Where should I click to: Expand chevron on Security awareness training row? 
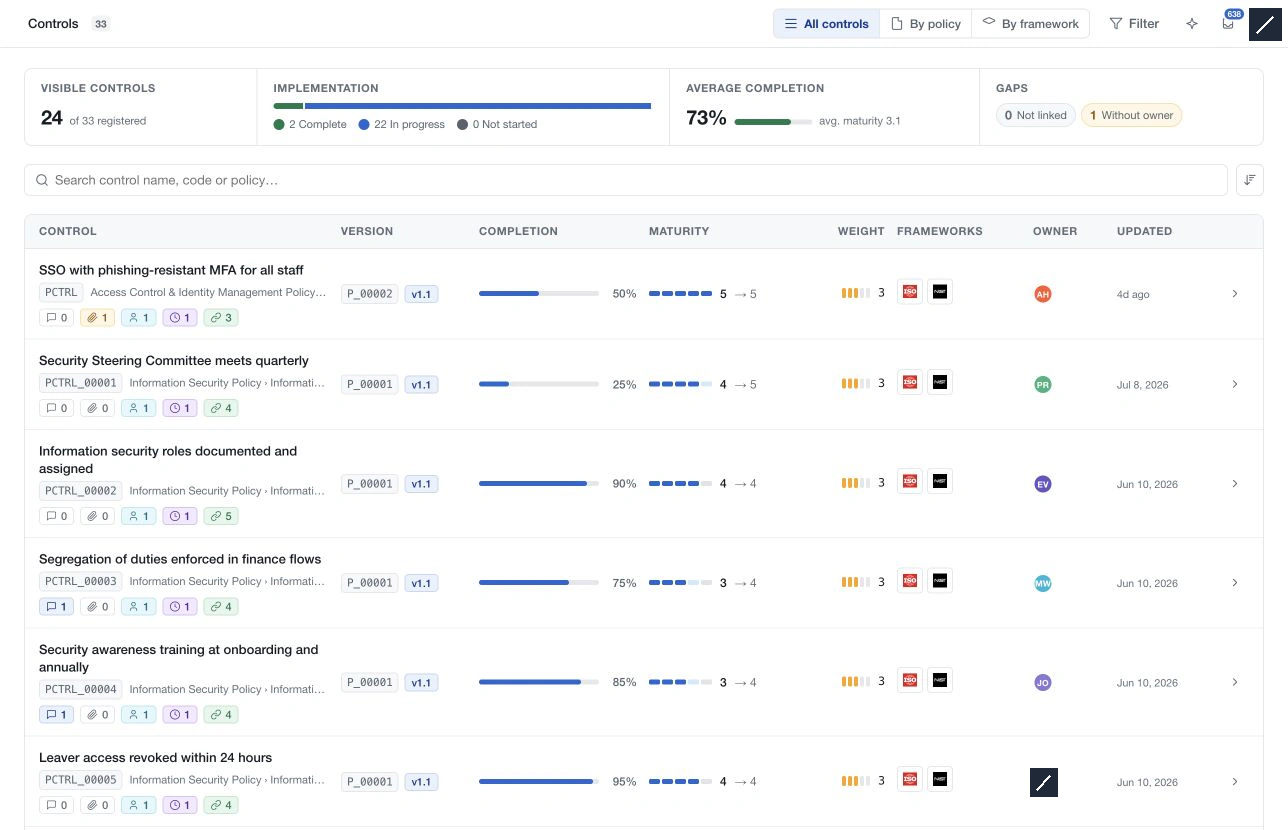[x=1235, y=682]
